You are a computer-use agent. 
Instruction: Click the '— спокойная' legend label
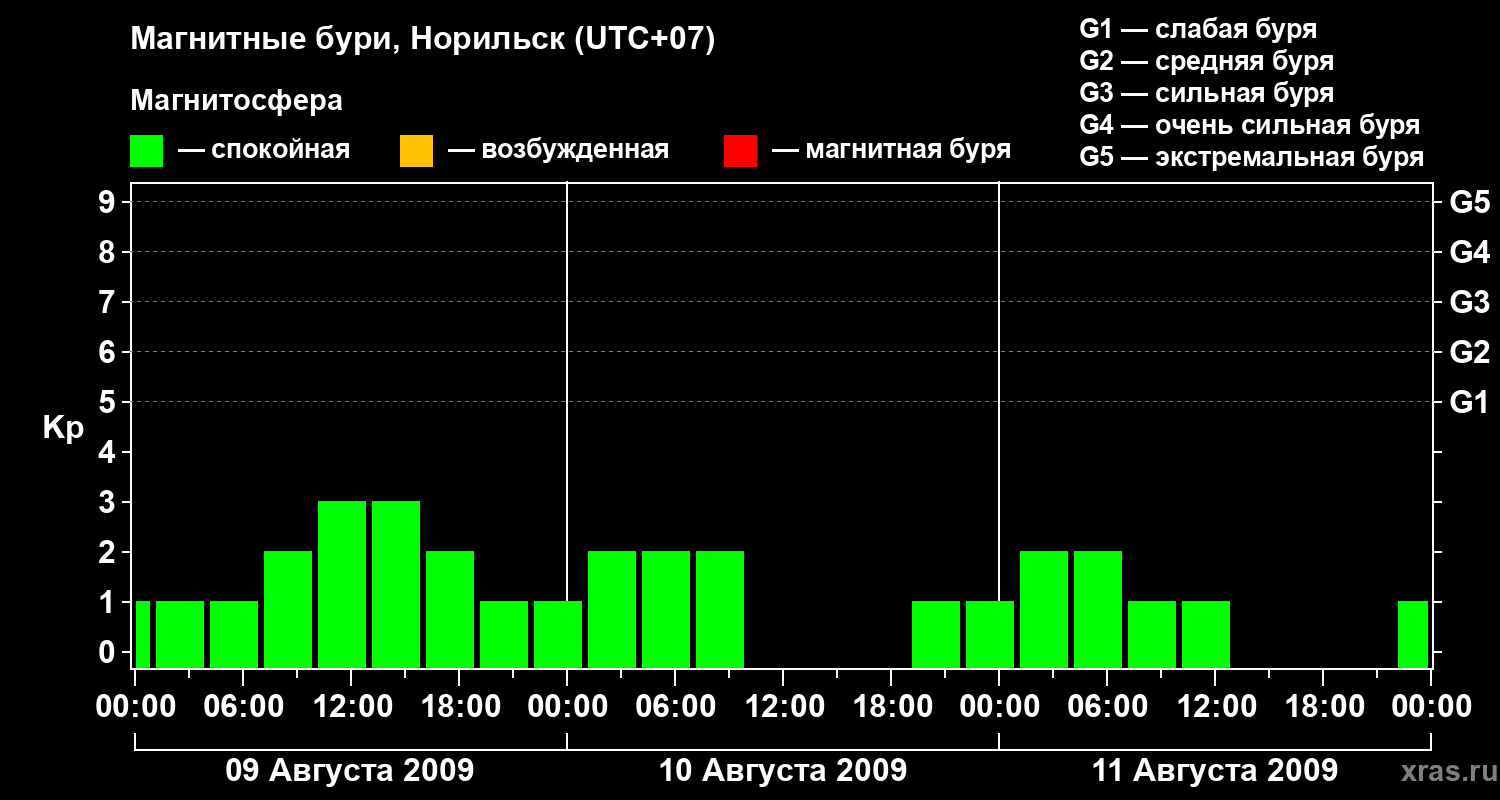pyautogui.click(x=264, y=150)
